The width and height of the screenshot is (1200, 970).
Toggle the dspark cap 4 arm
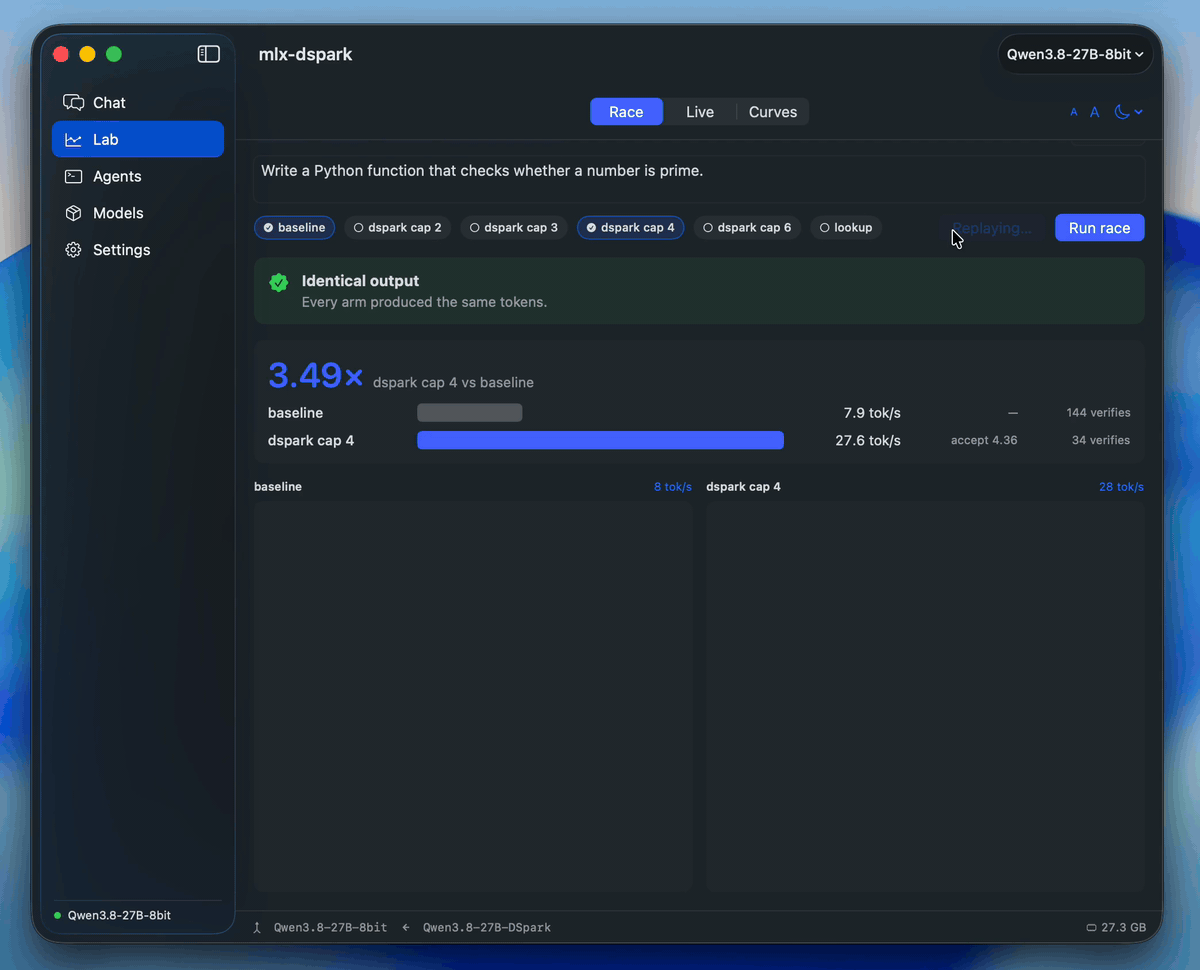click(630, 228)
